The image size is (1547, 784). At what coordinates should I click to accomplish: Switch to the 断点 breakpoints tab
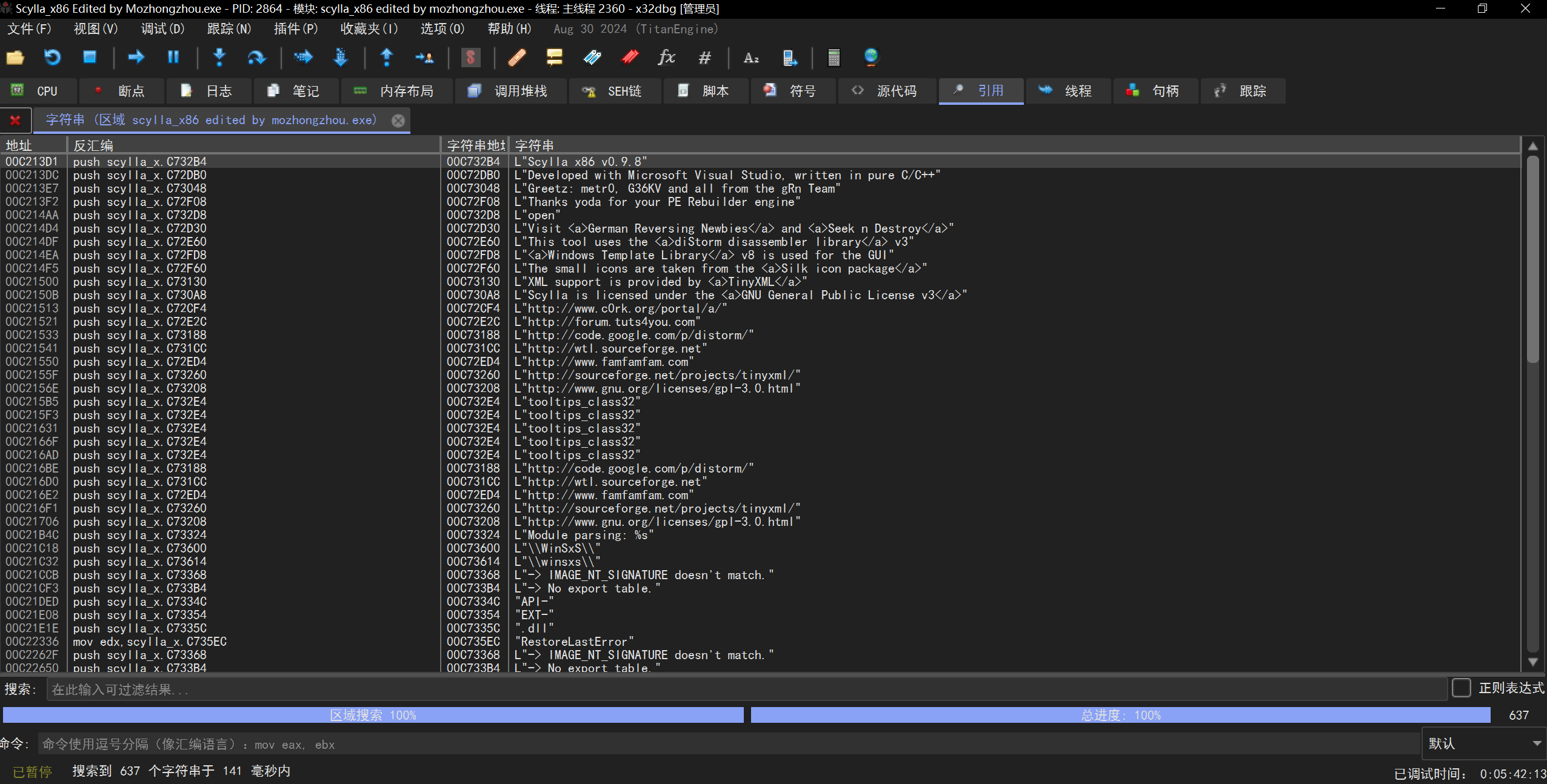122,91
